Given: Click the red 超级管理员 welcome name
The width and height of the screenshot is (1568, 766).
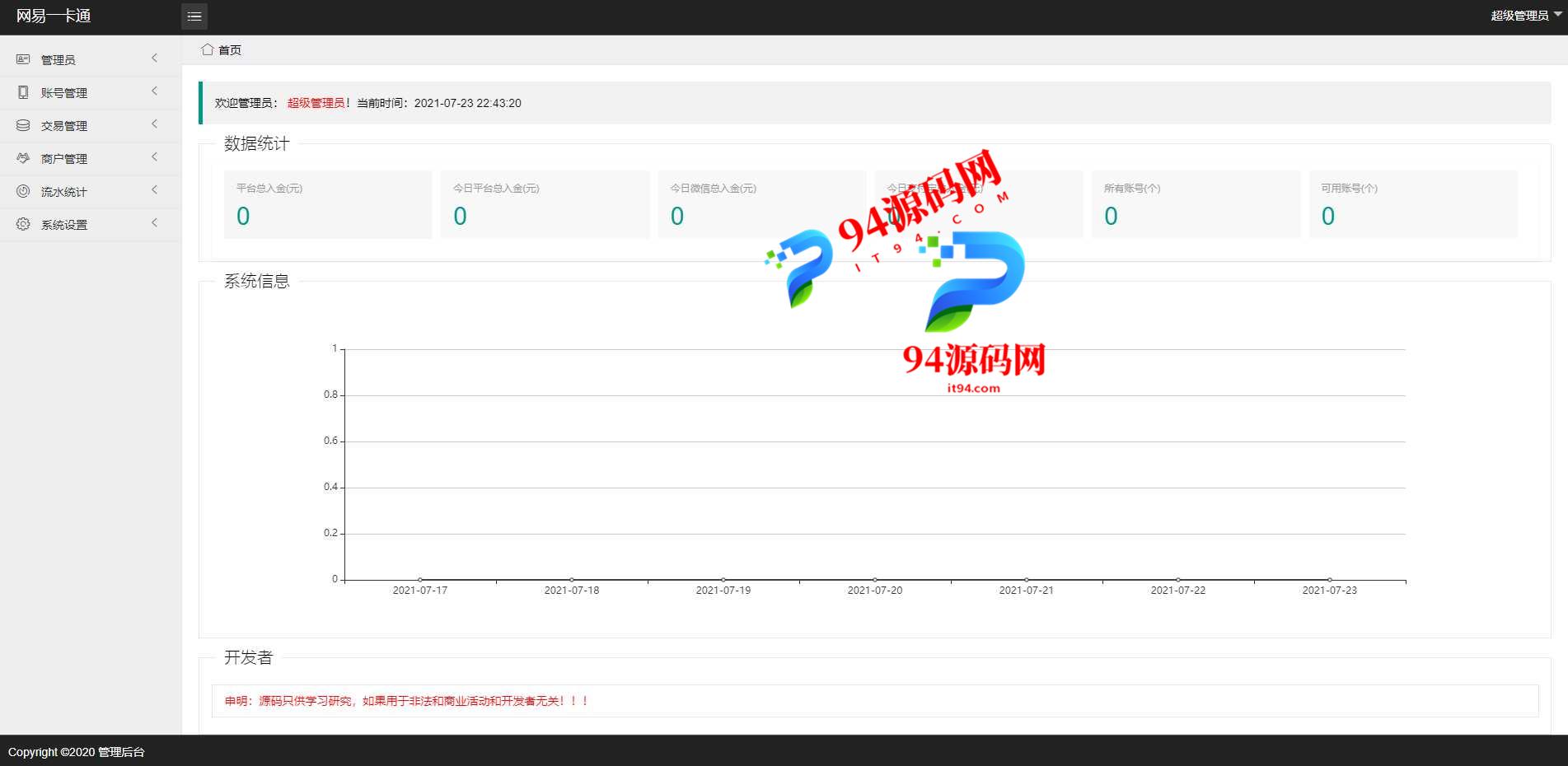Looking at the screenshot, I should coord(316,103).
